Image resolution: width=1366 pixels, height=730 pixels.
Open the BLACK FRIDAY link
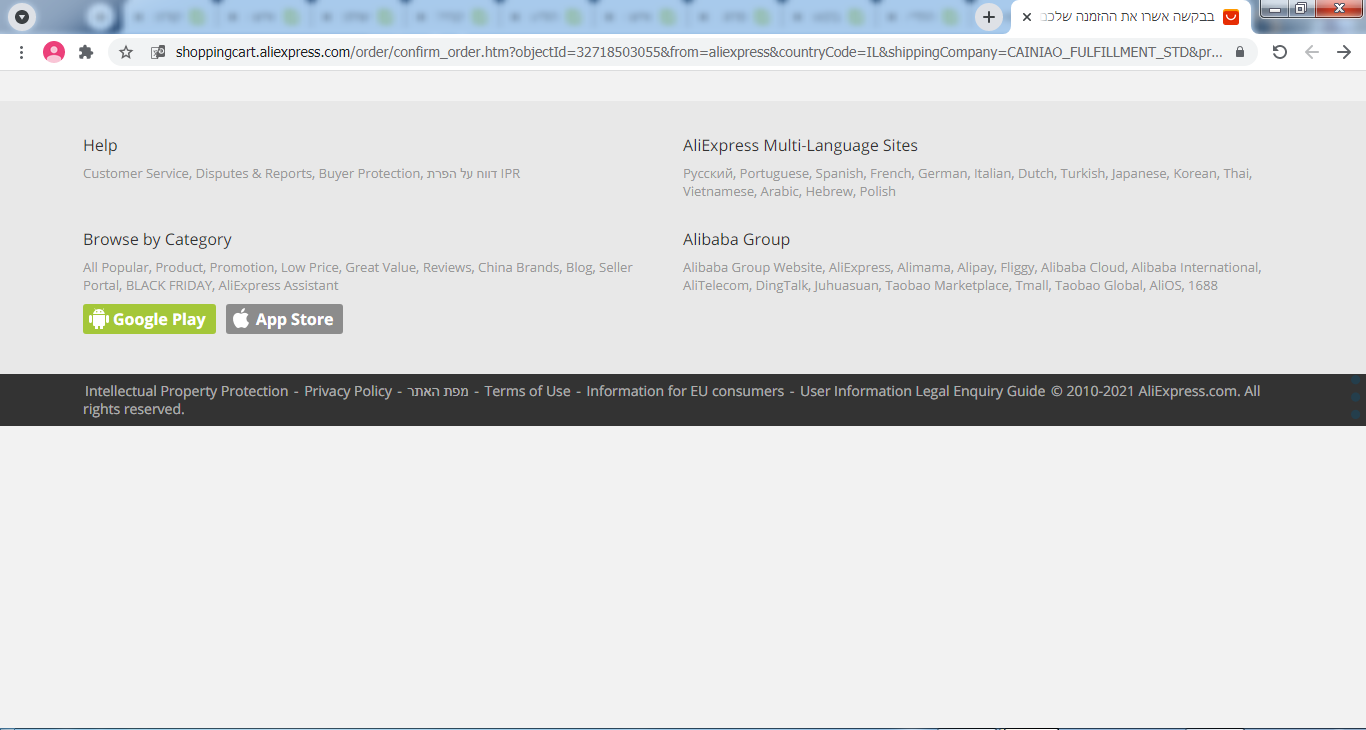click(x=169, y=285)
